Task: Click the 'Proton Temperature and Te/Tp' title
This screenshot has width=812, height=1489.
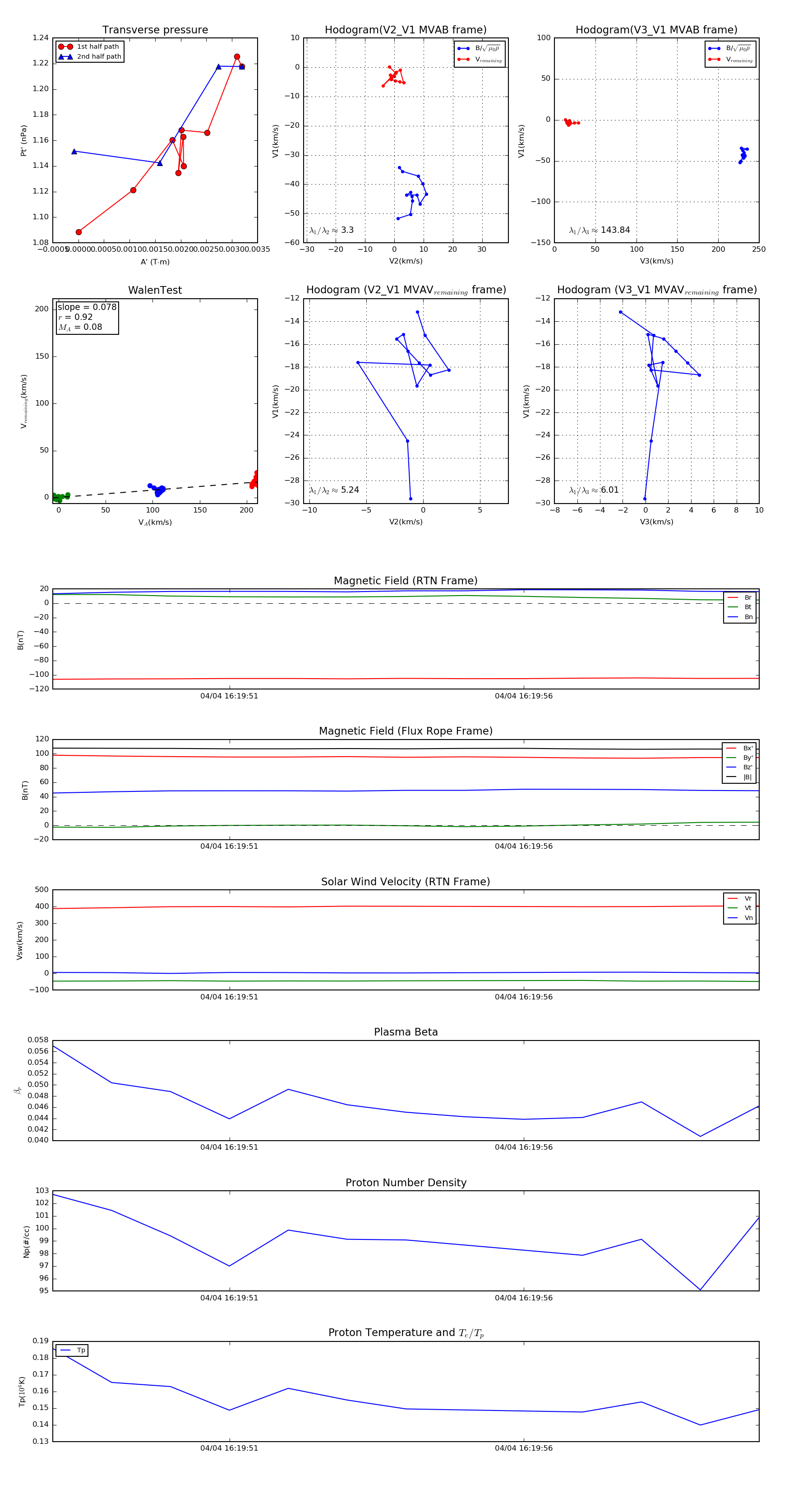Action: coord(406,1333)
